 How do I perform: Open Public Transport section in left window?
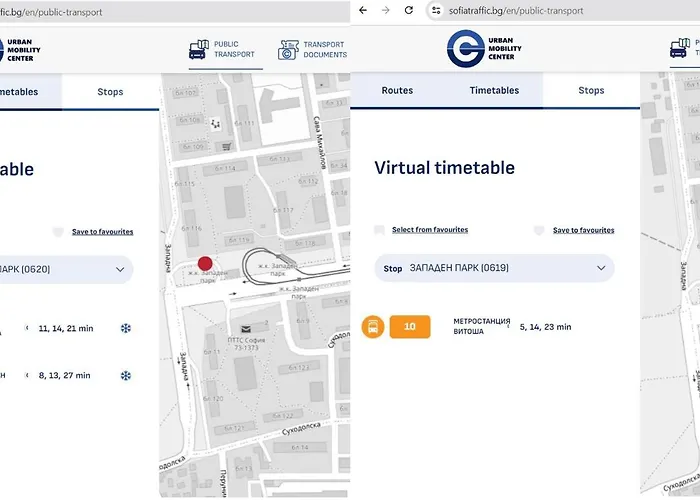[223, 49]
